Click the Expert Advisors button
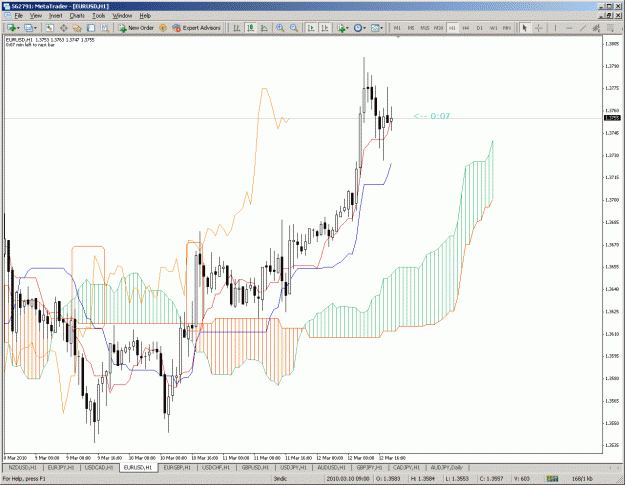 [196, 28]
